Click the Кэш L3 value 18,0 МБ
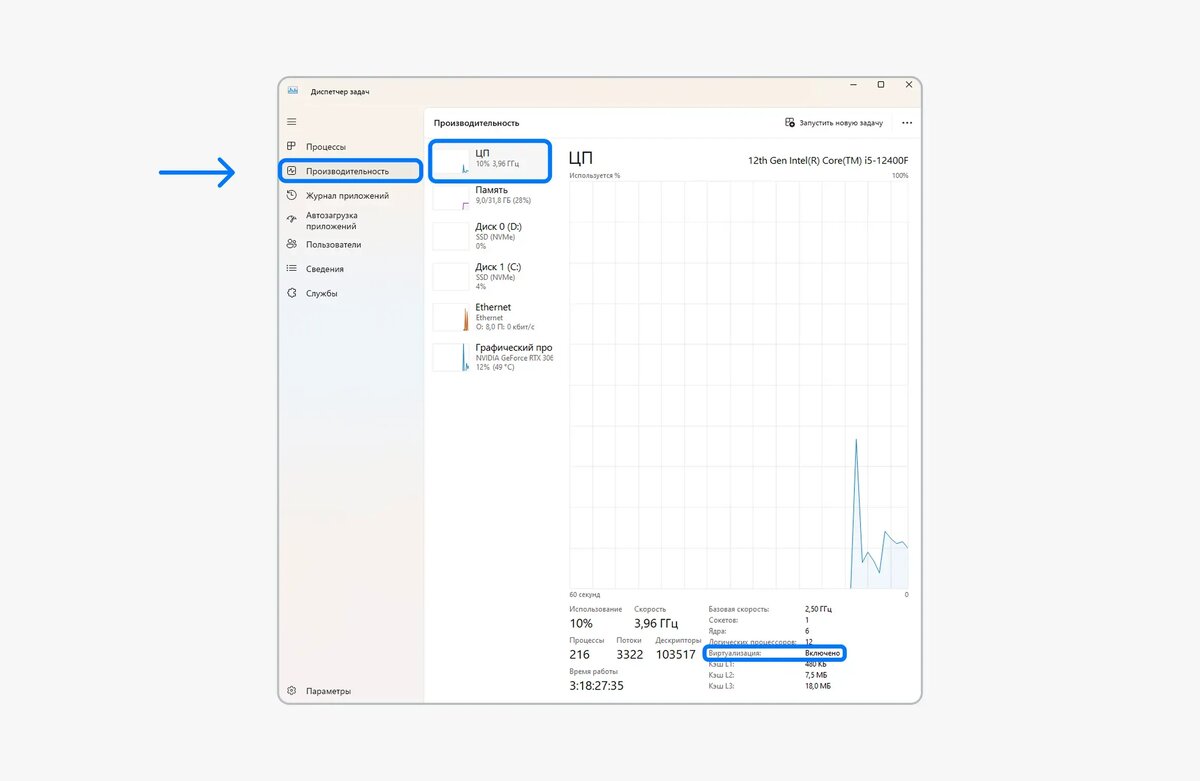Viewport: 1200px width, 781px height. [818, 686]
